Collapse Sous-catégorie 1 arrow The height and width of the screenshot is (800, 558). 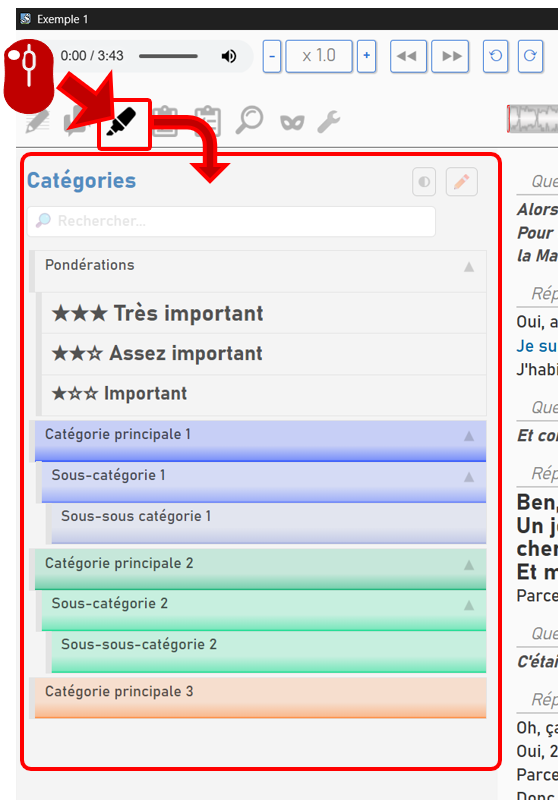(x=469, y=477)
